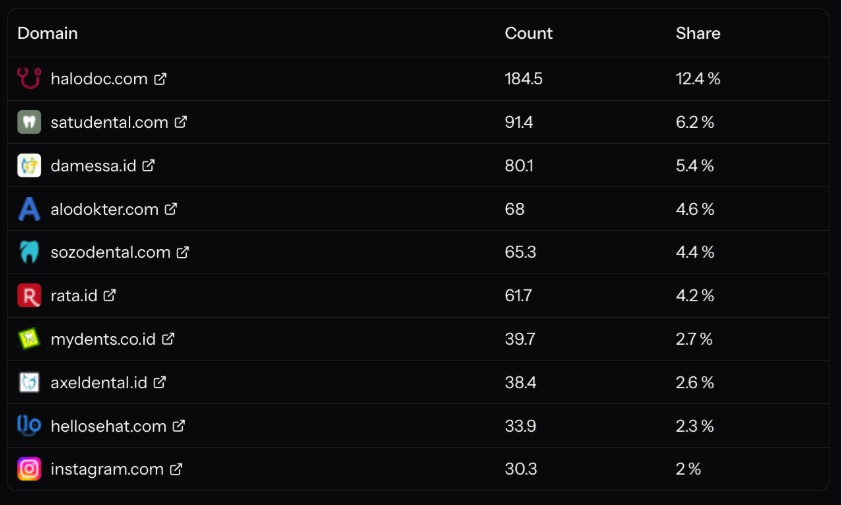The image size is (842, 505).
Task: Click the halodoc stethoscope favicon
Action: (29, 78)
